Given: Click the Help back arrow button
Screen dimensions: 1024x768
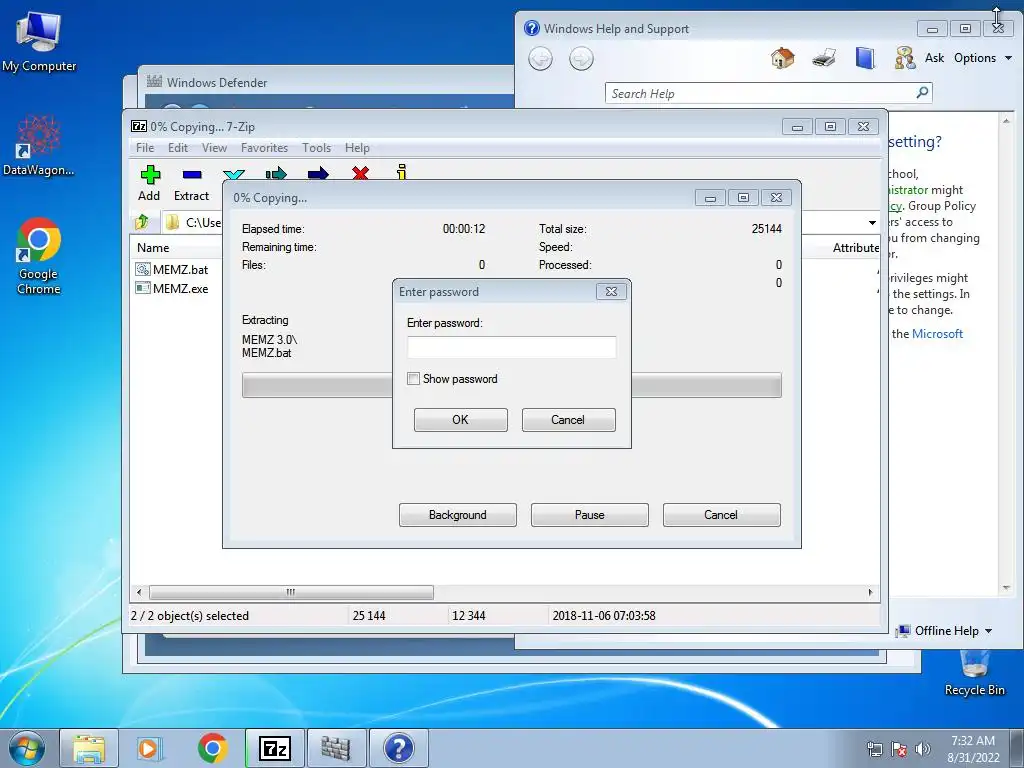Looking at the screenshot, I should pos(540,59).
